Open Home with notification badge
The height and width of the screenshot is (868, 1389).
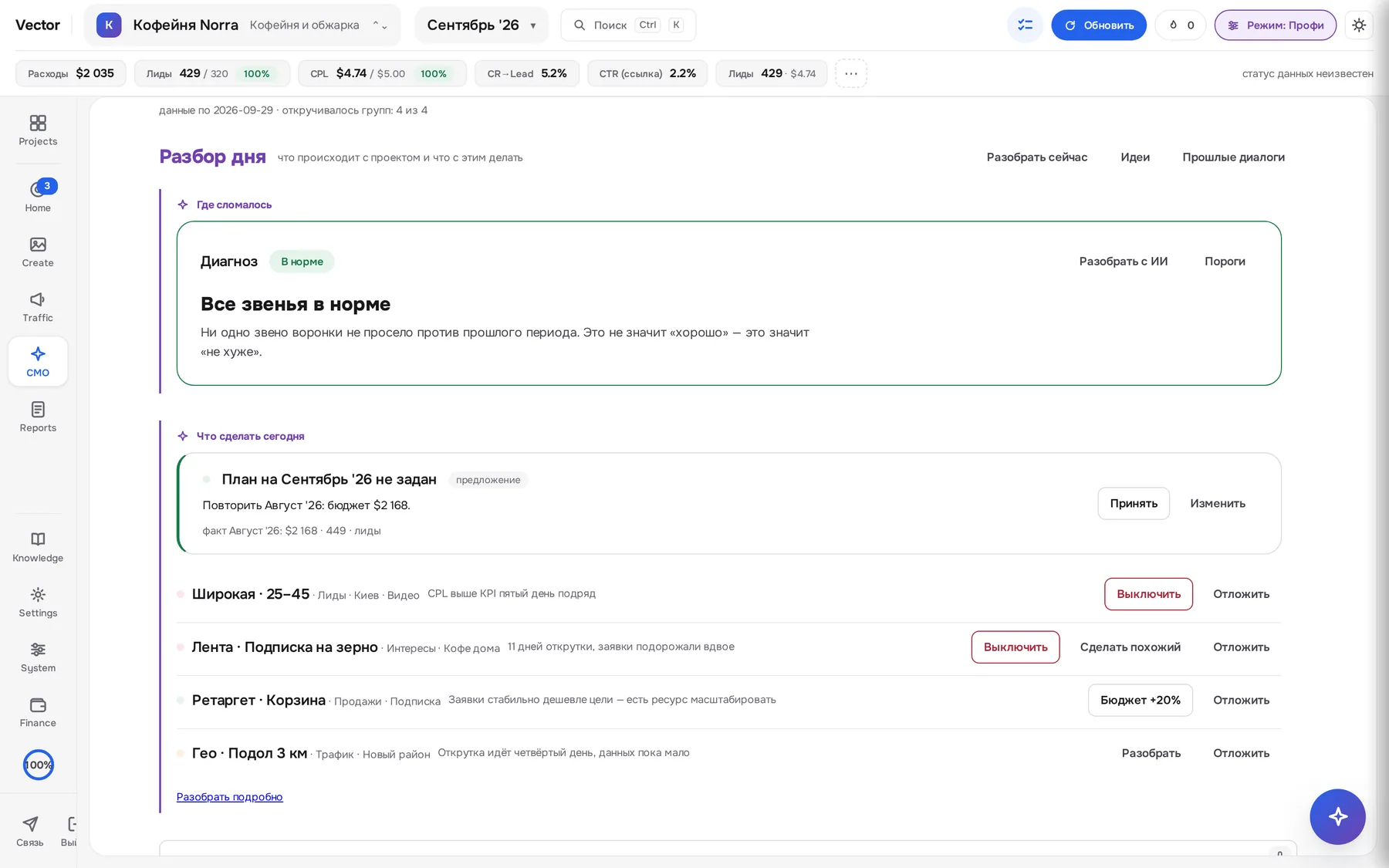[38, 197]
